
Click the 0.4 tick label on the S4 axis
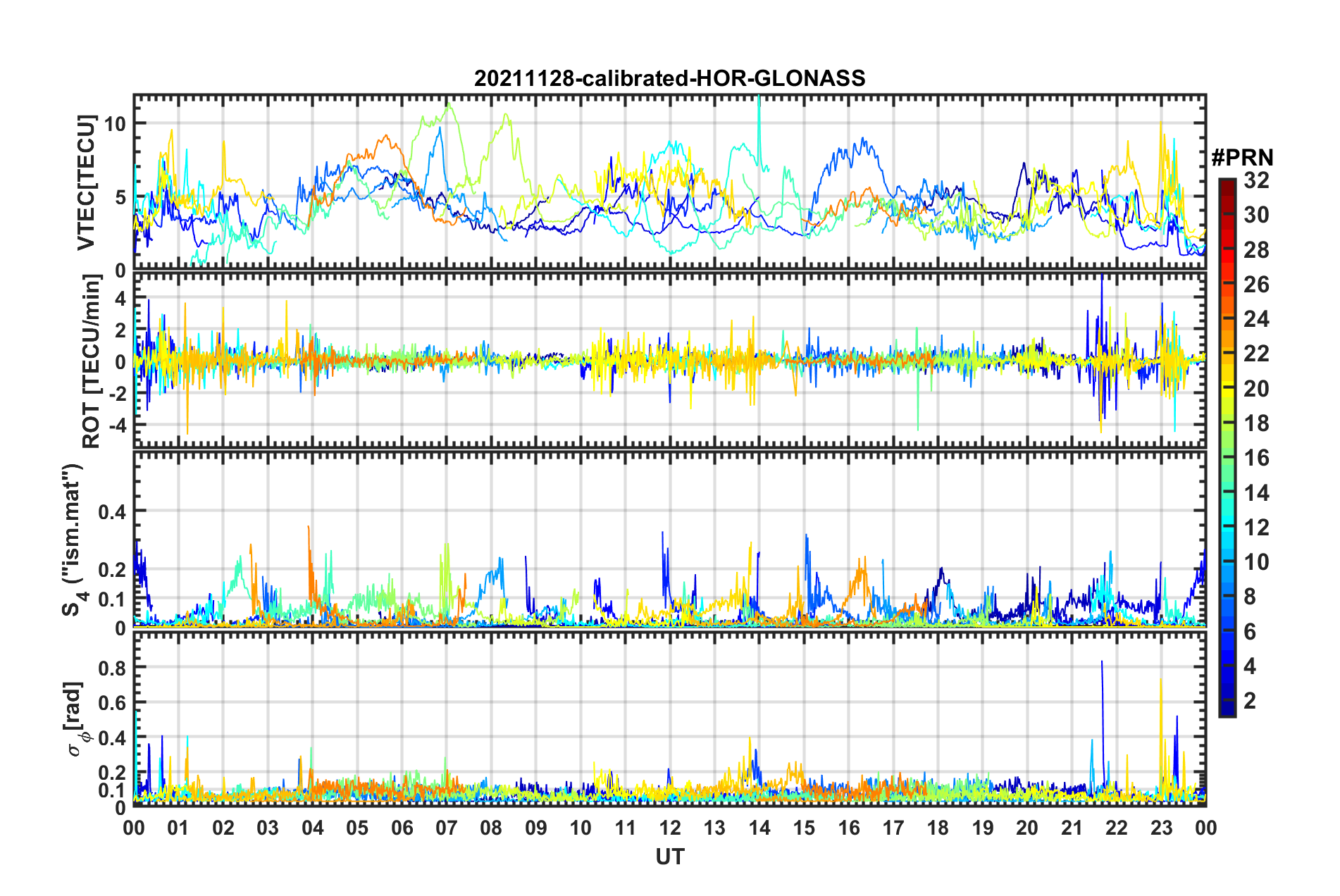click(x=112, y=511)
